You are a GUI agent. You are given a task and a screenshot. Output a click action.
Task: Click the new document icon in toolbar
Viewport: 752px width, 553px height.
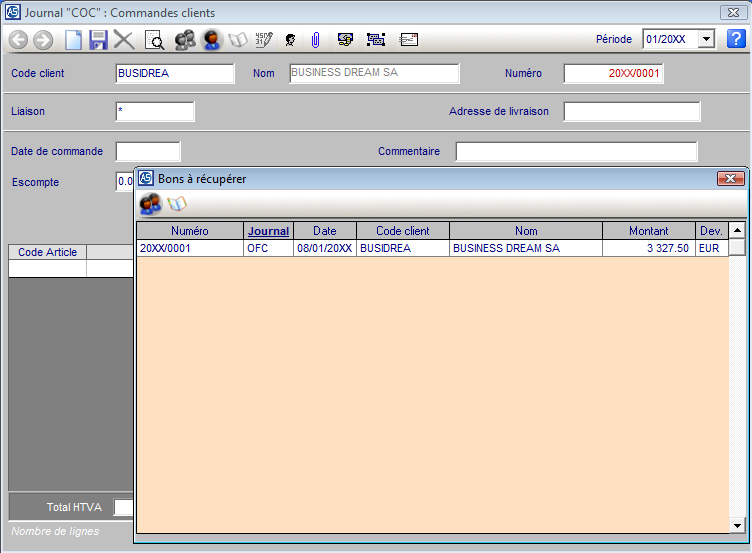(x=73, y=40)
